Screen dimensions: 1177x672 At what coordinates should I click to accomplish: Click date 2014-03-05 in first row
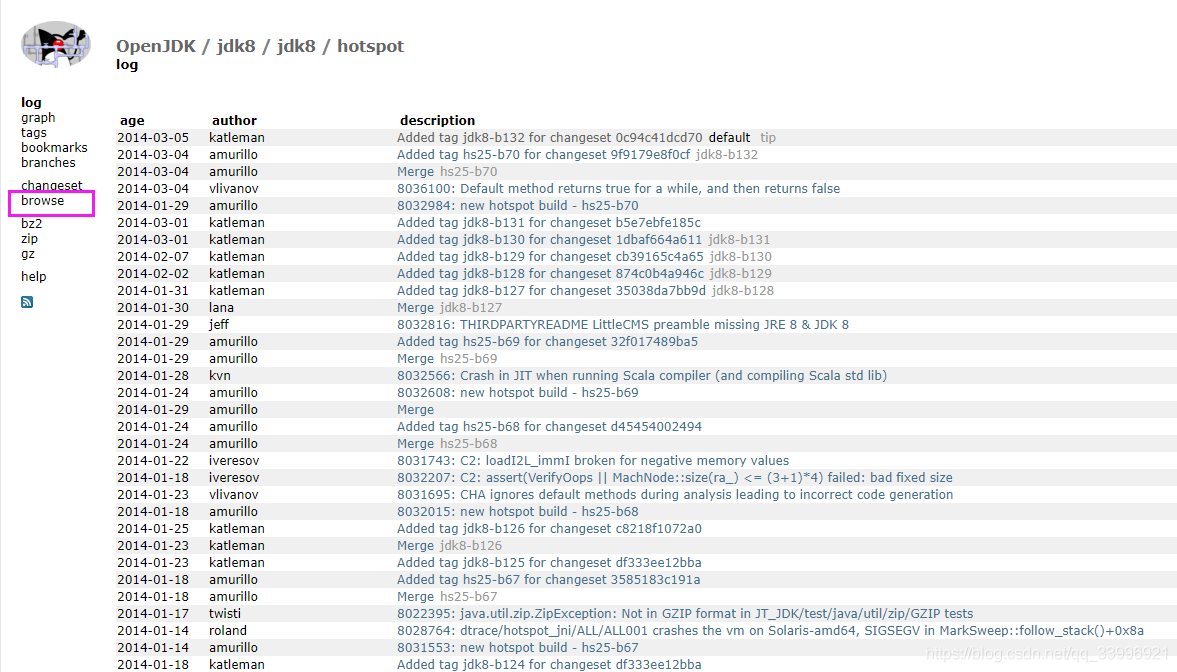coord(153,137)
